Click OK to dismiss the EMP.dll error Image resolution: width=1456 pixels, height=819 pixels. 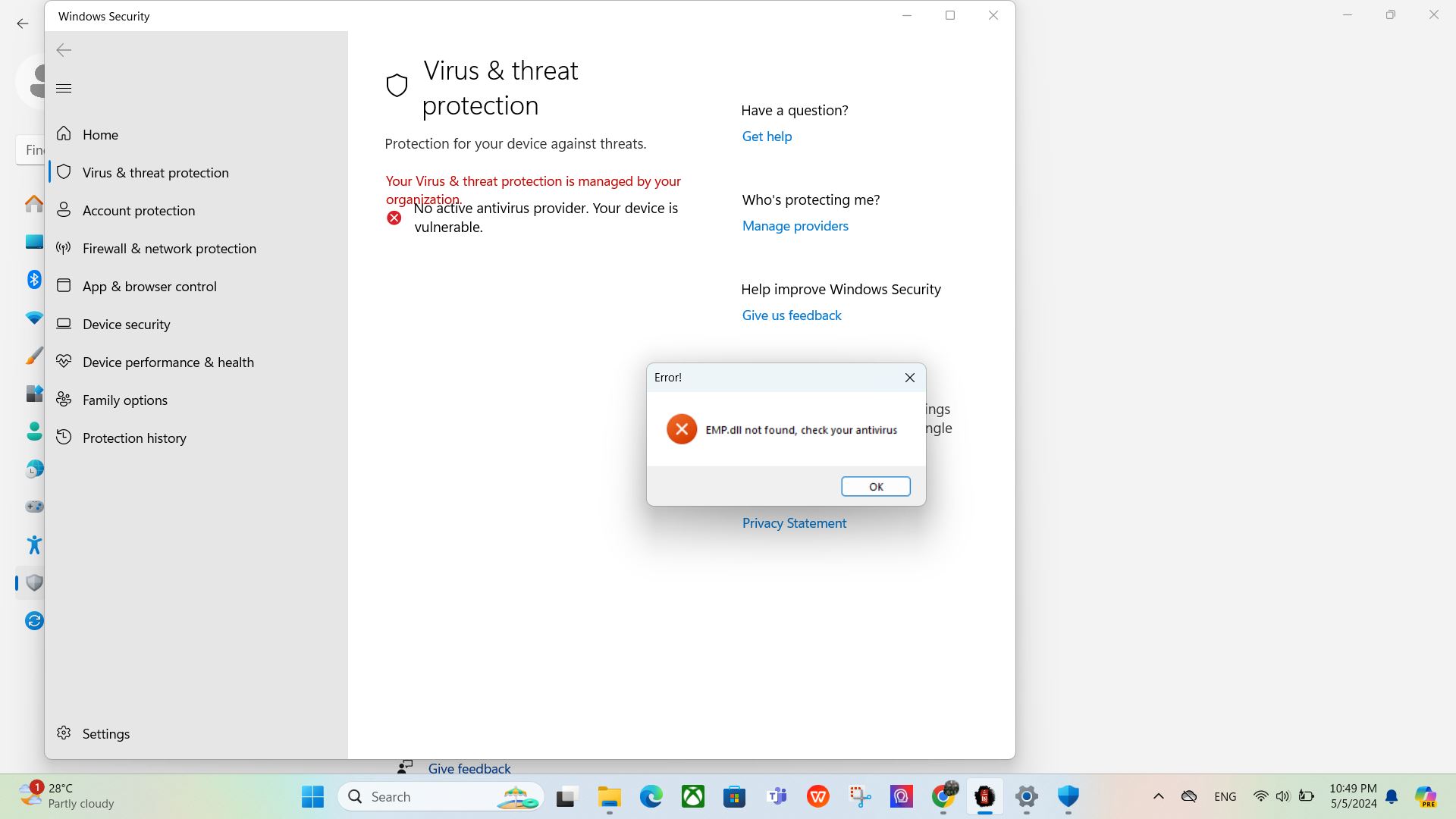coord(875,486)
